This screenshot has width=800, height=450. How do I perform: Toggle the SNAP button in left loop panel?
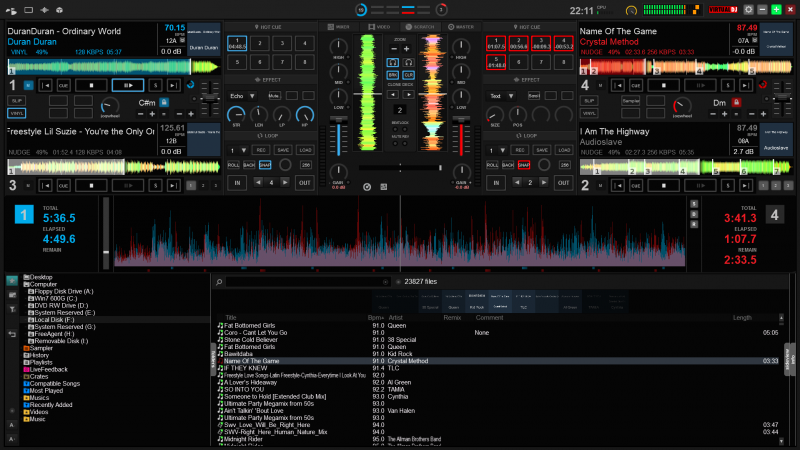pos(265,165)
